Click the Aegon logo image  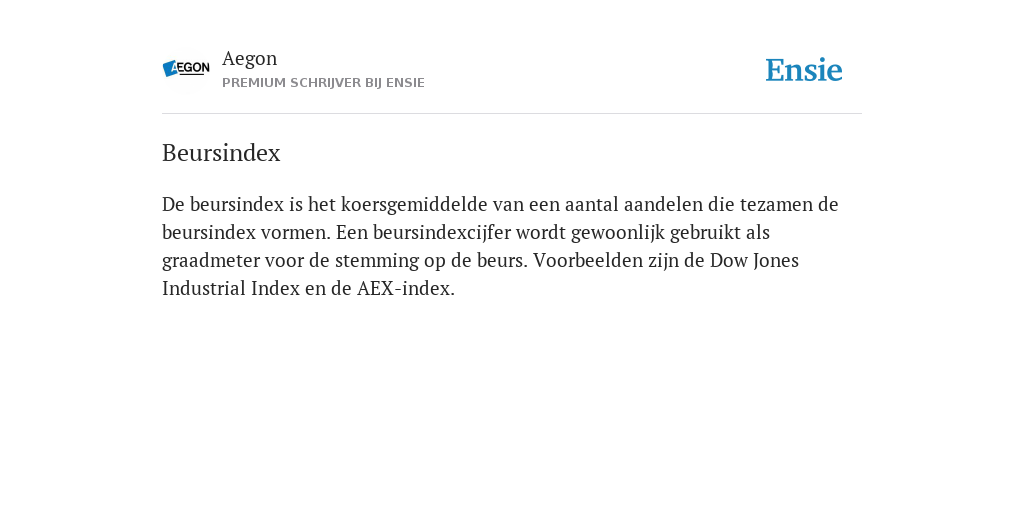tap(186, 69)
